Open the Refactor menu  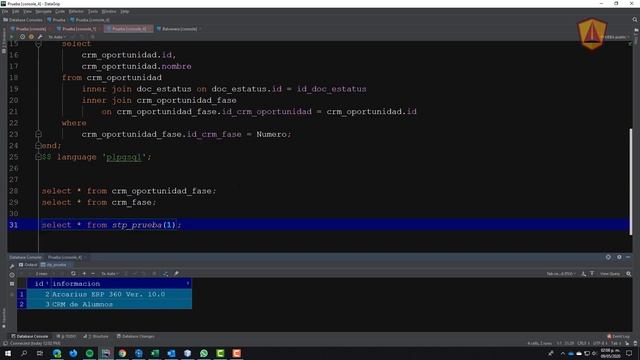click(76, 11)
